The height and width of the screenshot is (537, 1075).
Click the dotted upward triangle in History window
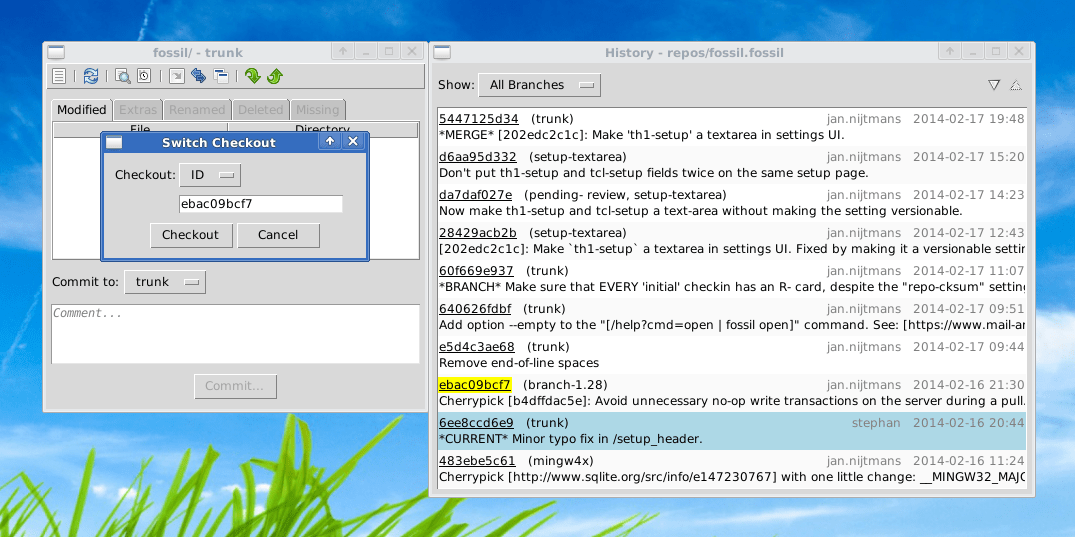1016,85
